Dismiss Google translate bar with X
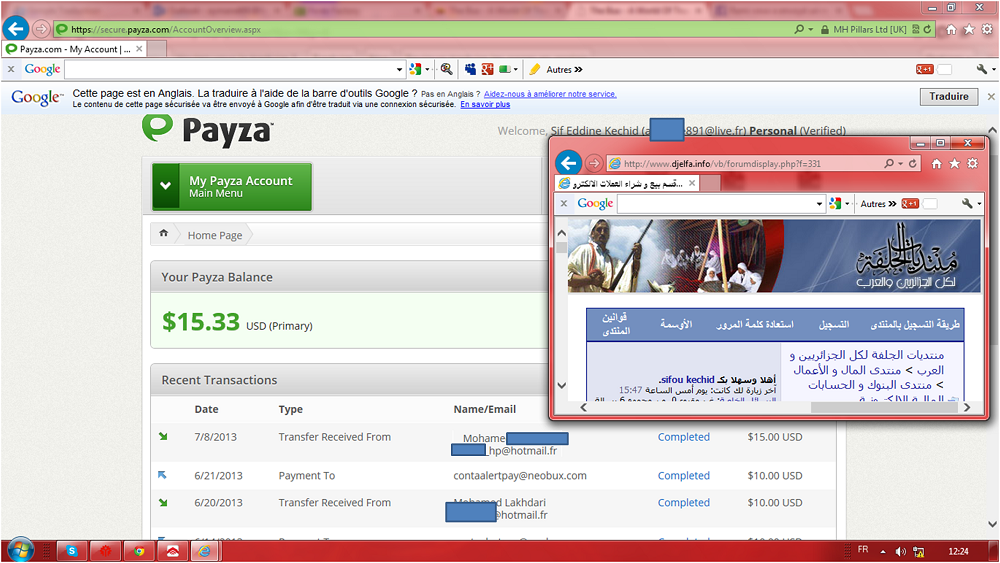This screenshot has height=563, width=1000. point(991,96)
